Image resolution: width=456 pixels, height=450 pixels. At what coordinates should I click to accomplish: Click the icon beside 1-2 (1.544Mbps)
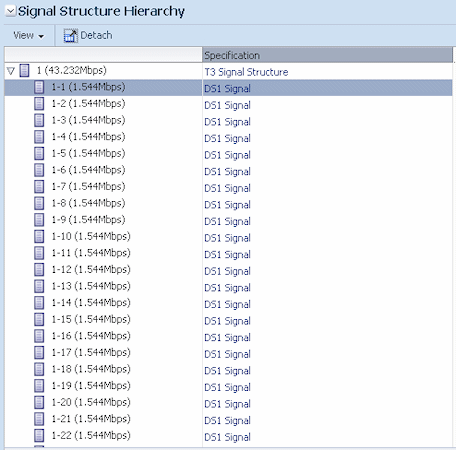pos(39,104)
